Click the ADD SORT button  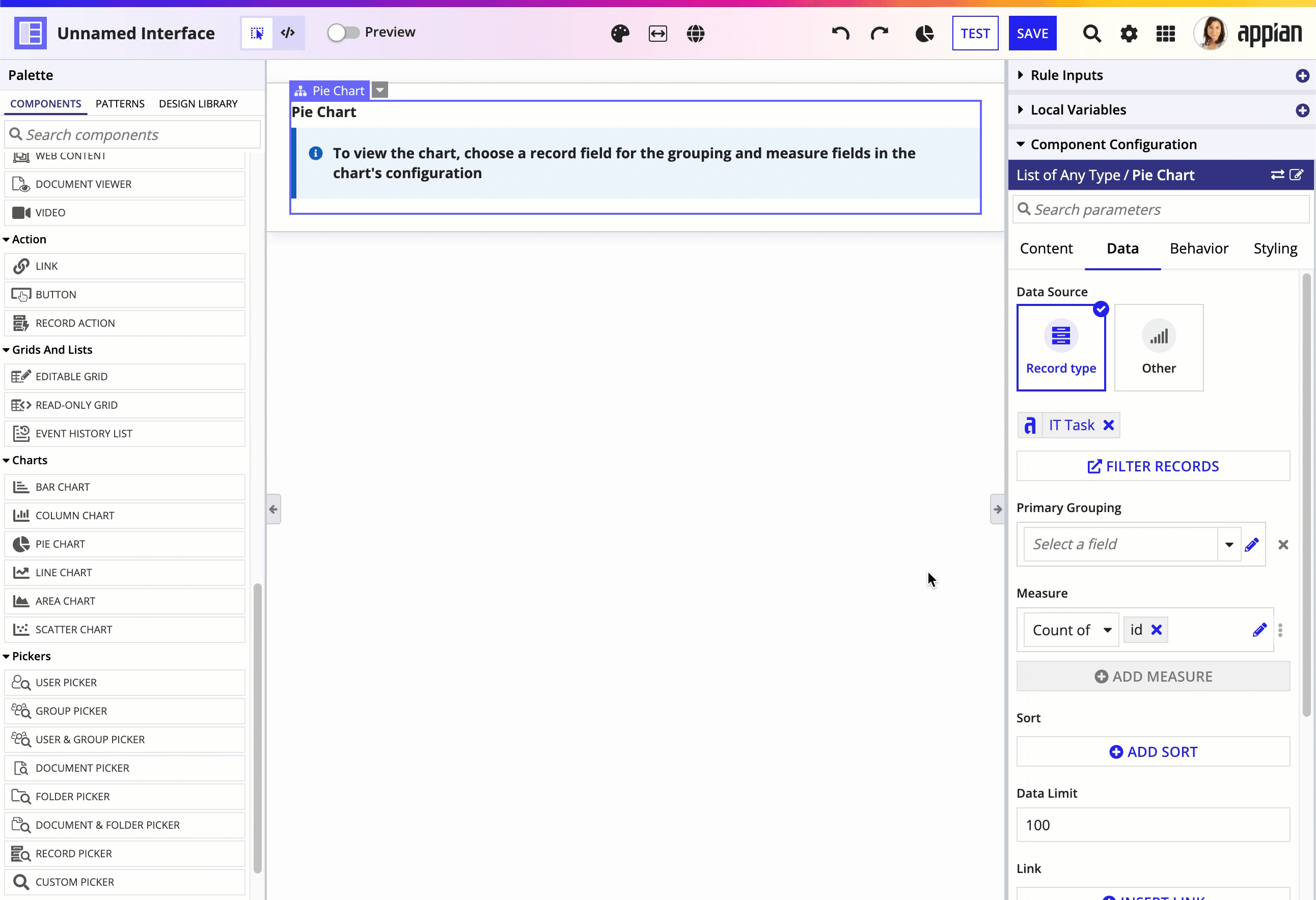point(1153,752)
